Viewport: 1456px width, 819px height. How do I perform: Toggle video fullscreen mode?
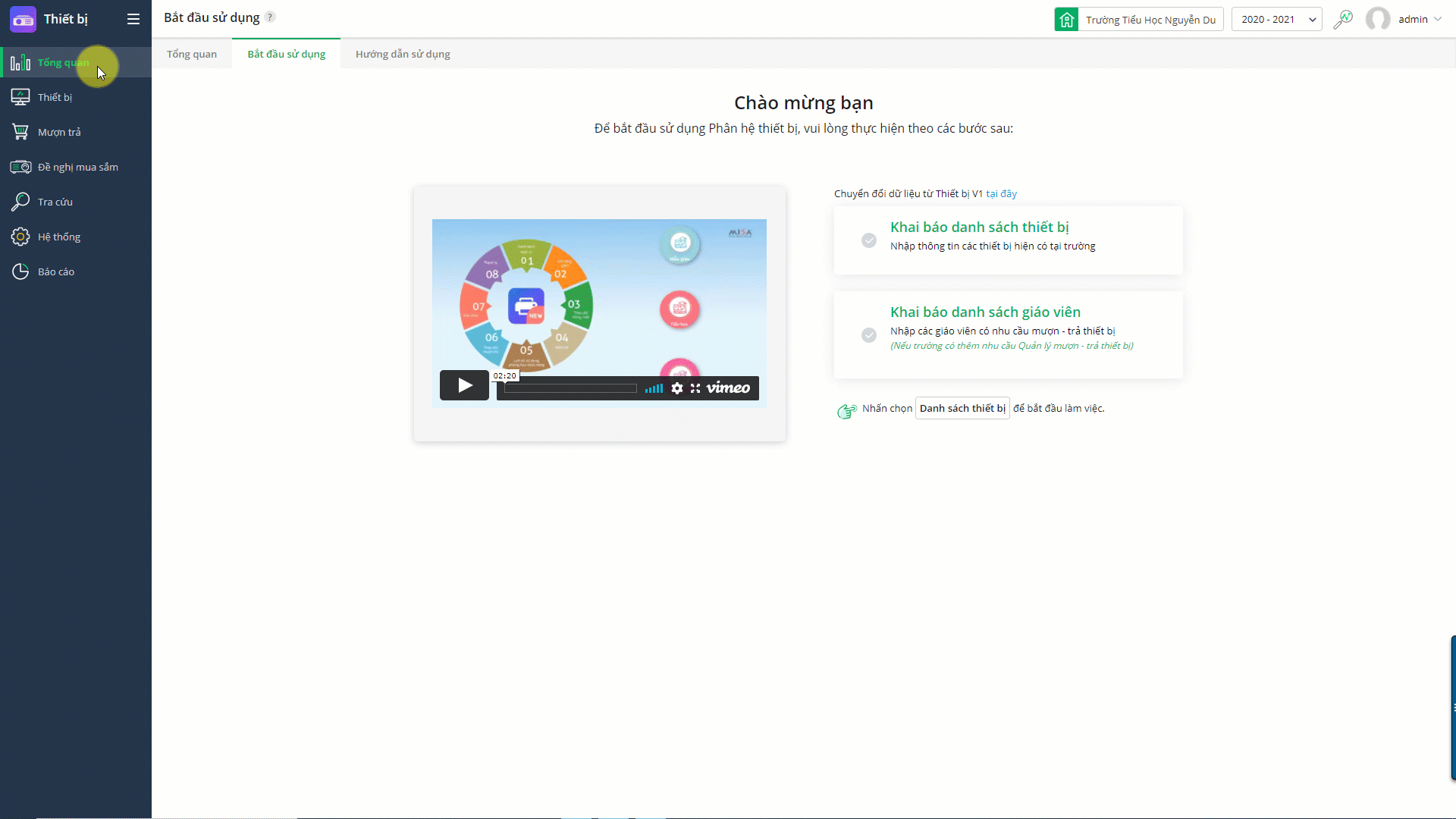coord(695,388)
